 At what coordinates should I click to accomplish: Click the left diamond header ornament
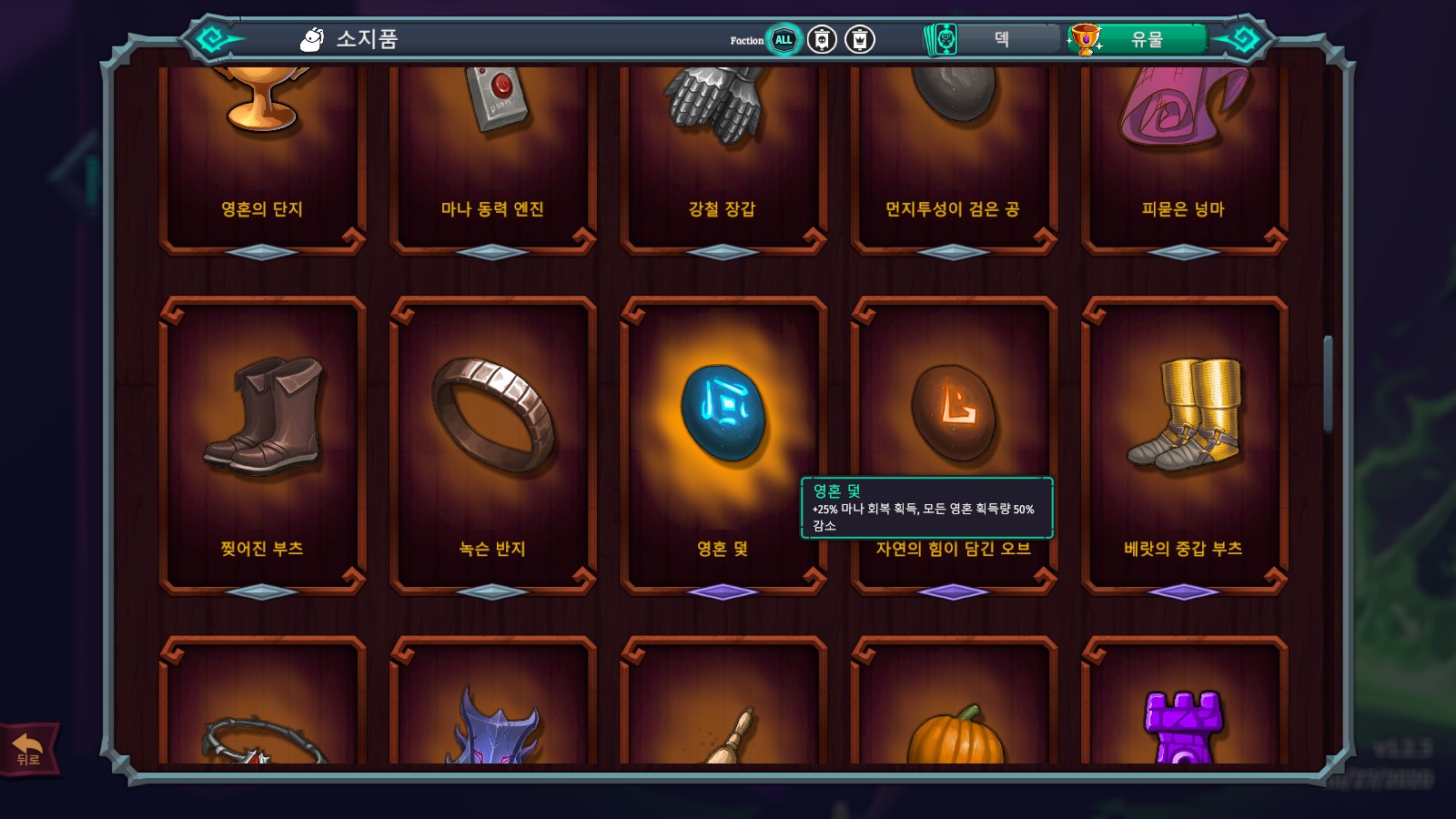(212, 39)
